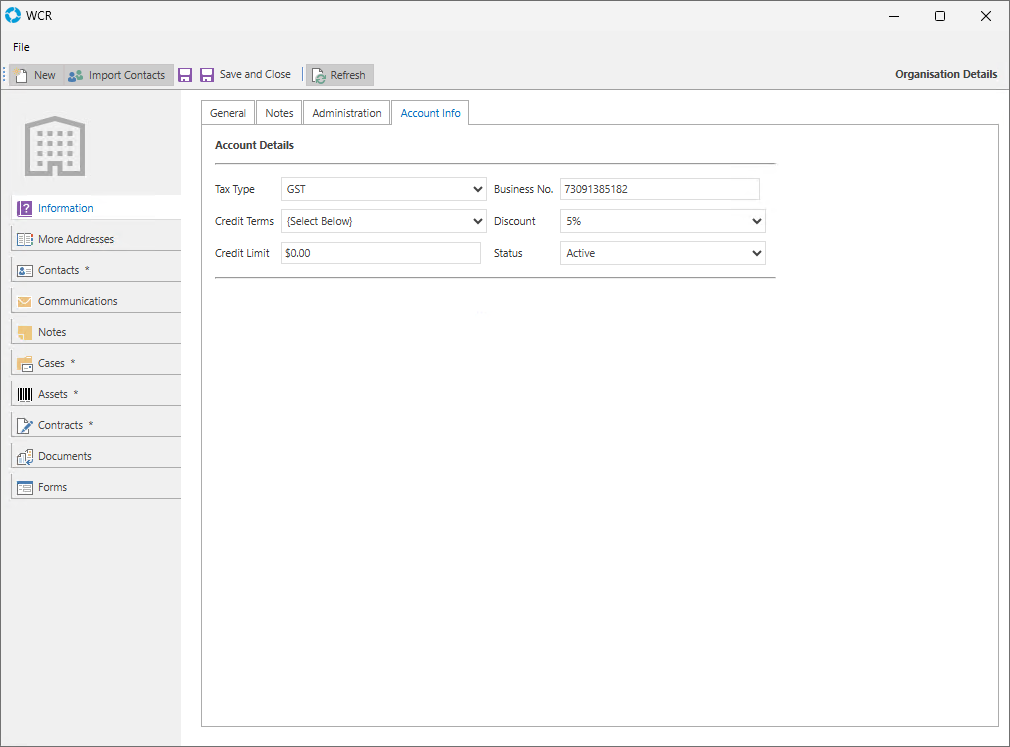Click into the Business No. field
Viewport: 1010px width, 747px height.
click(659, 189)
